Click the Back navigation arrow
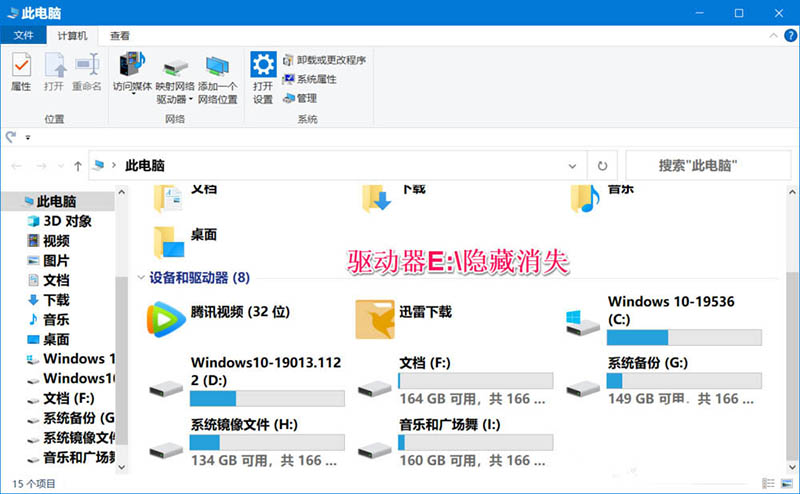Image resolution: width=800 pixels, height=494 pixels. pos(16,166)
